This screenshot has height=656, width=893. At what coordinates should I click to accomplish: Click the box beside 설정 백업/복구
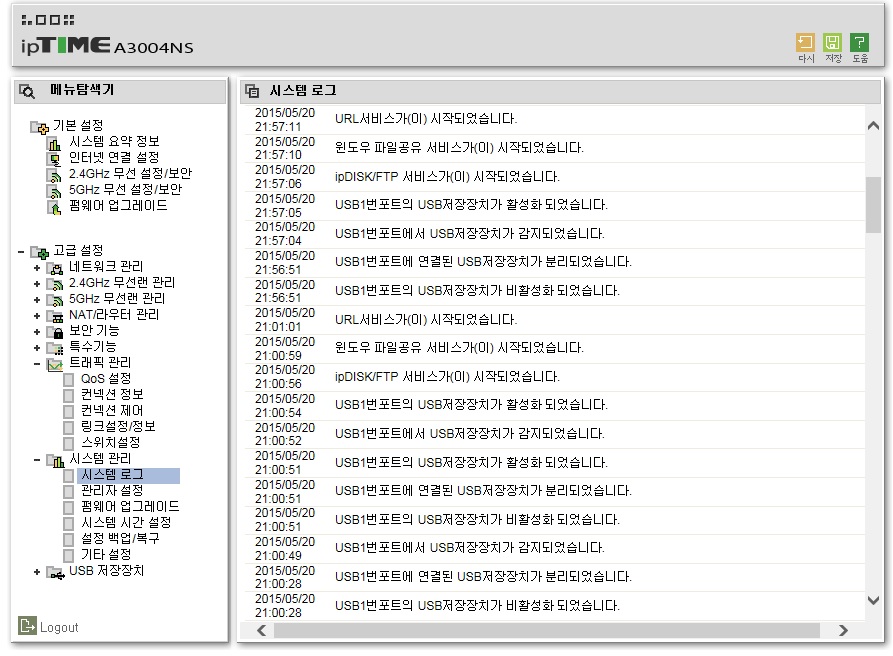click(68, 539)
